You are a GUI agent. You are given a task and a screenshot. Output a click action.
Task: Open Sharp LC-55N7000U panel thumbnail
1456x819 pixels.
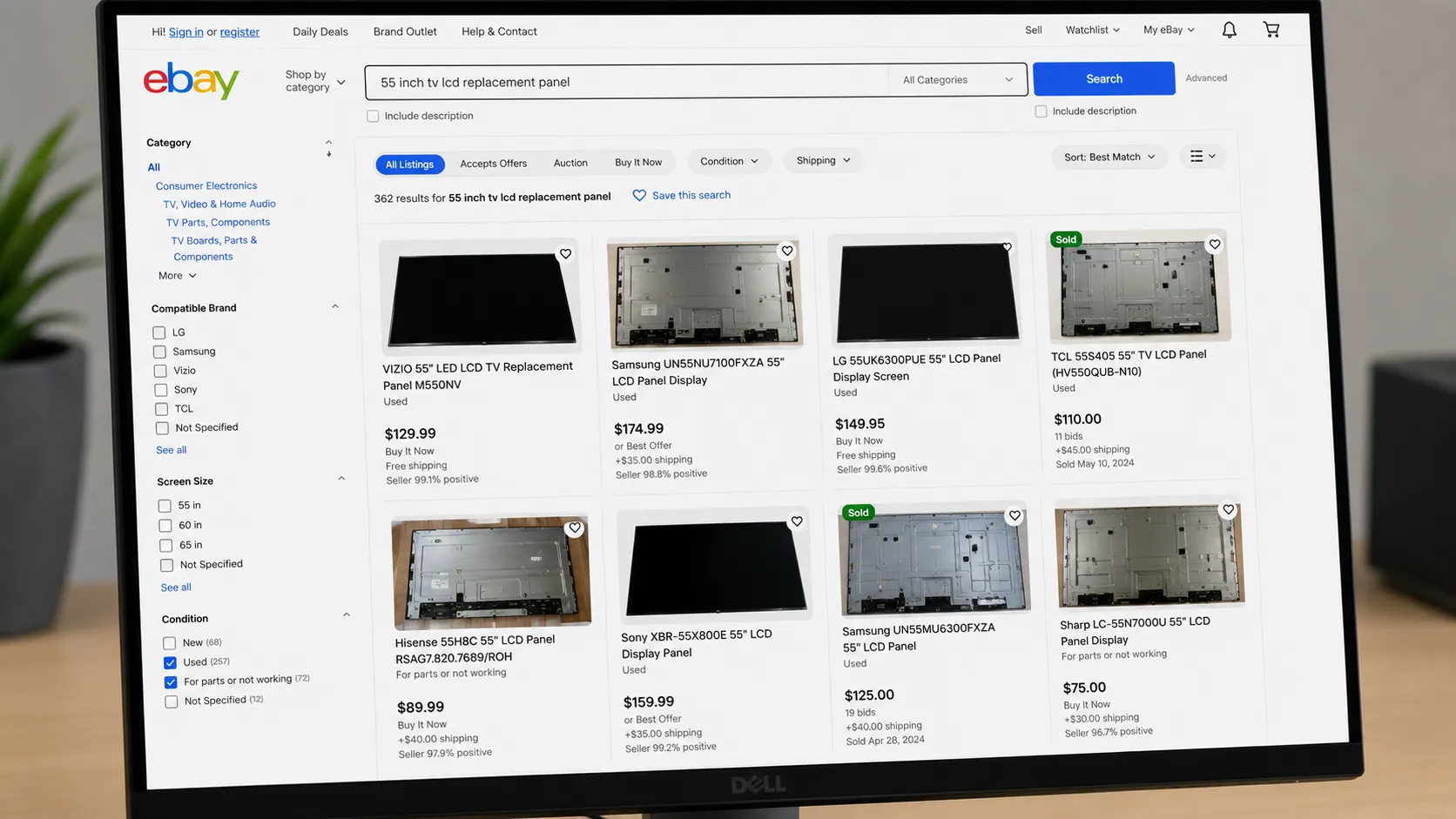1149,555
